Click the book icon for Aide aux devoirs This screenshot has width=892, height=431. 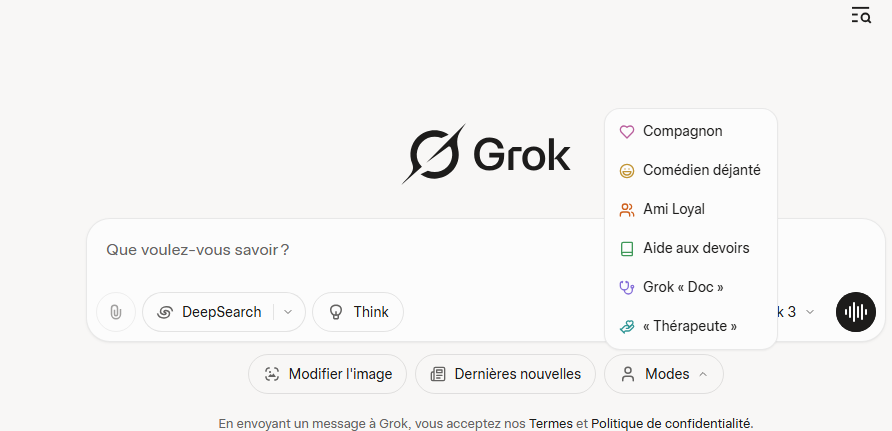tap(626, 248)
